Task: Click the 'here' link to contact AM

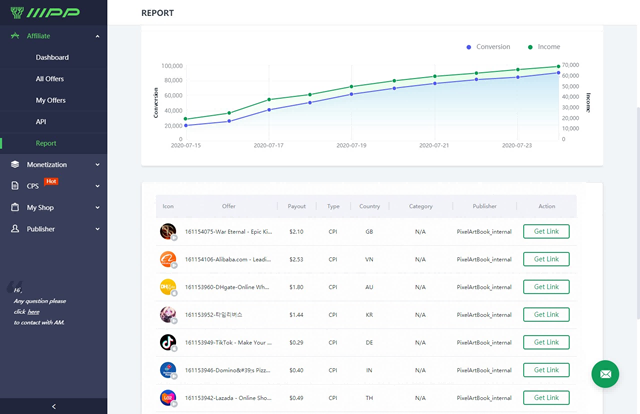Action: 33,311
